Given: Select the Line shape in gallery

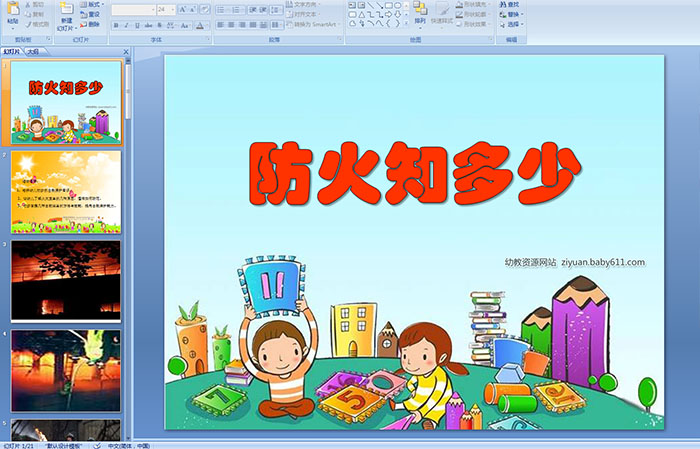Looking at the screenshot, I should [371, 5].
